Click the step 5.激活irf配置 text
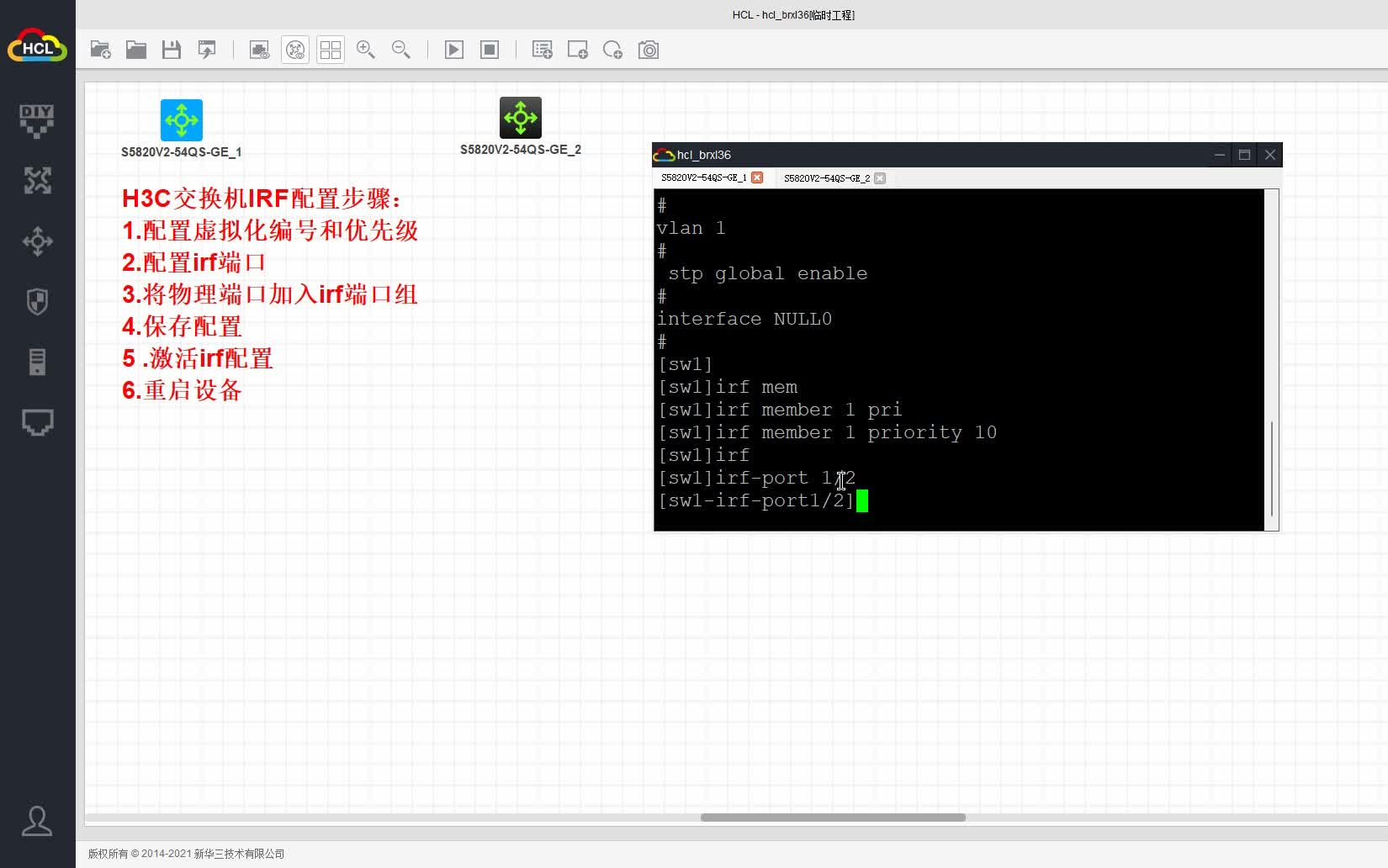Viewport: 1388px width, 868px height. click(198, 358)
